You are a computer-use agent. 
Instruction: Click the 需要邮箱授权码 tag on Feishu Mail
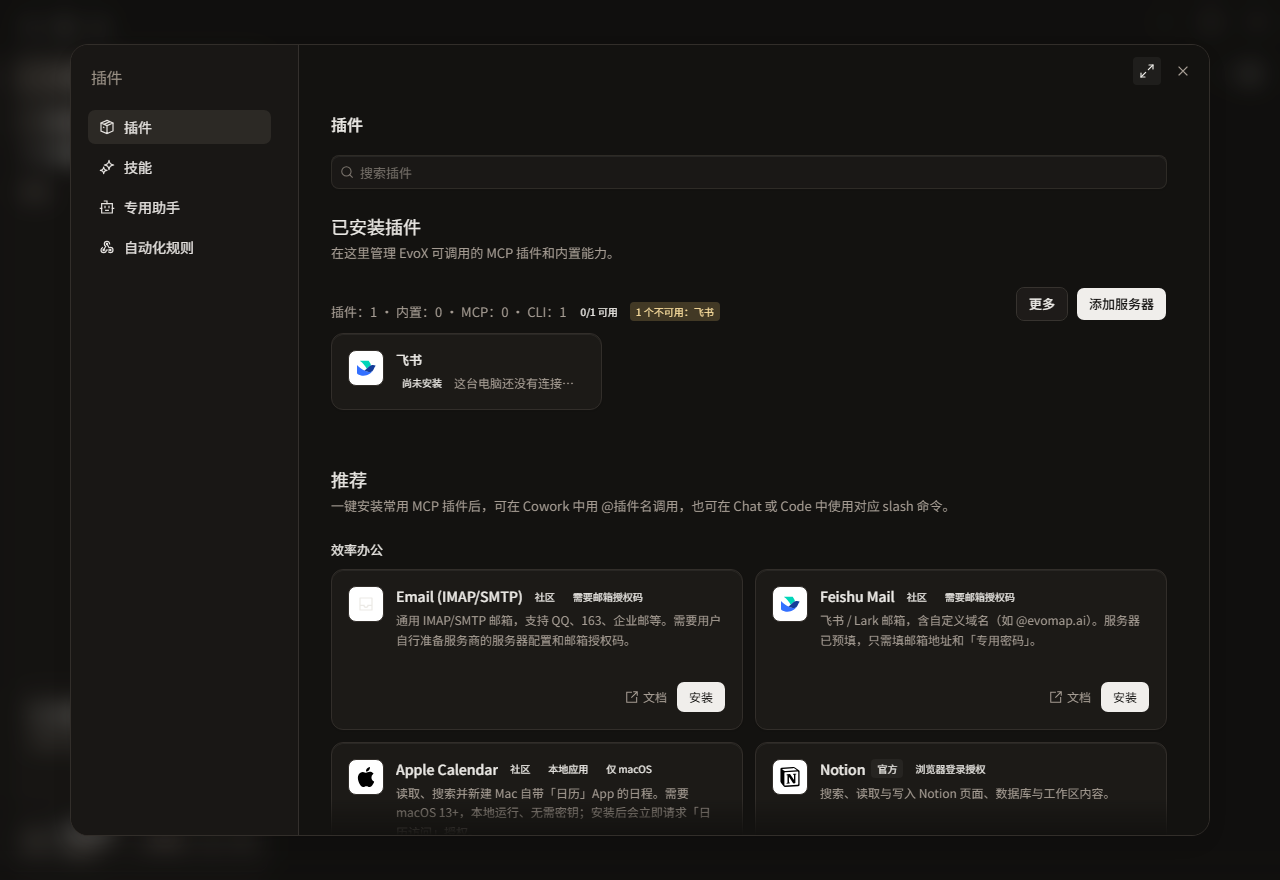tap(979, 597)
